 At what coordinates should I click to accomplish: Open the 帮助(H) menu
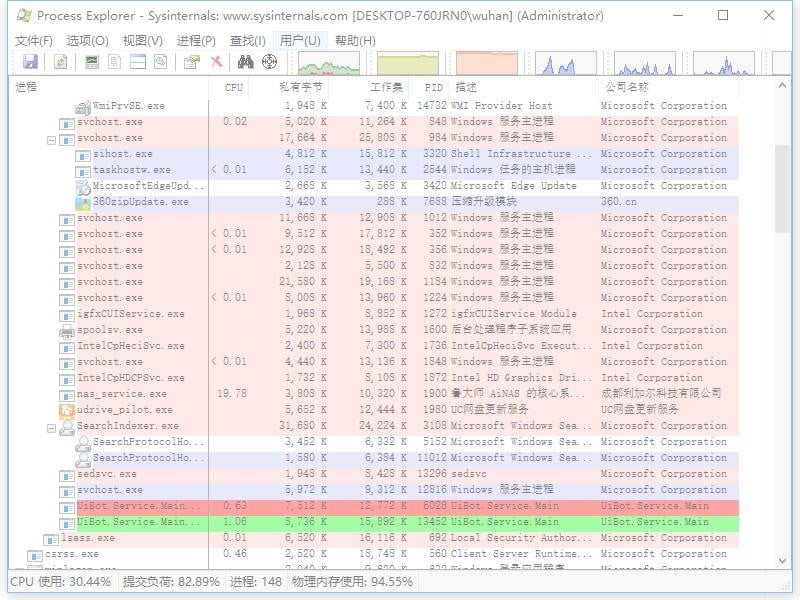[x=355, y=40]
